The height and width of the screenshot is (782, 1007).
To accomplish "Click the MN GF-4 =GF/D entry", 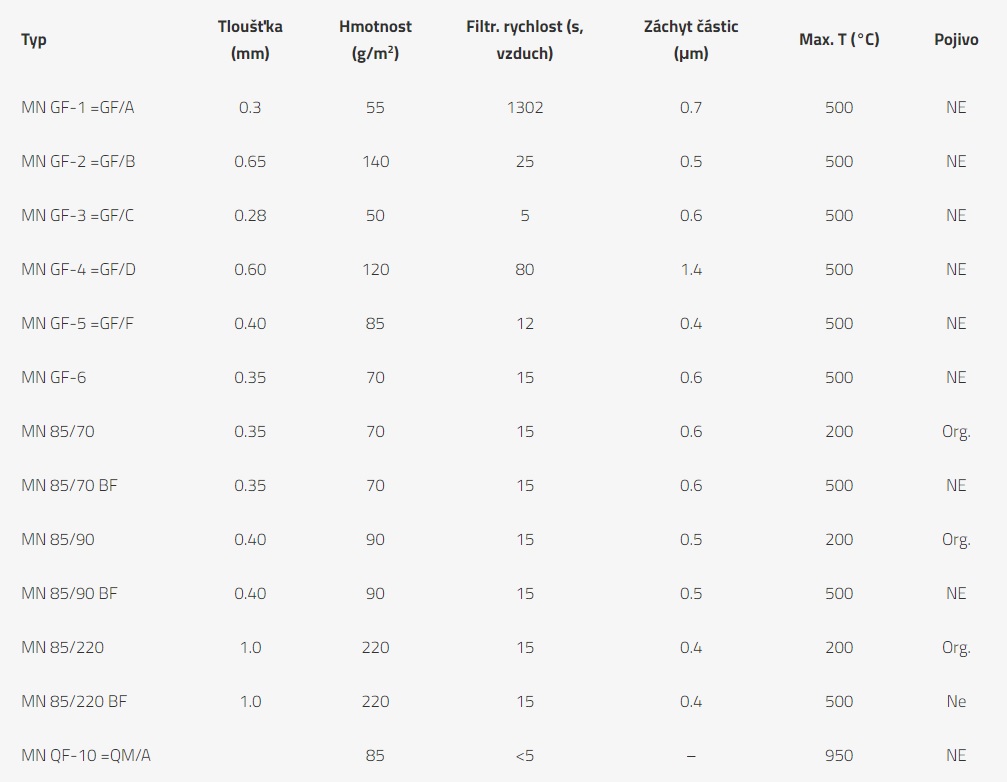I will pyautogui.click(x=78, y=269).
